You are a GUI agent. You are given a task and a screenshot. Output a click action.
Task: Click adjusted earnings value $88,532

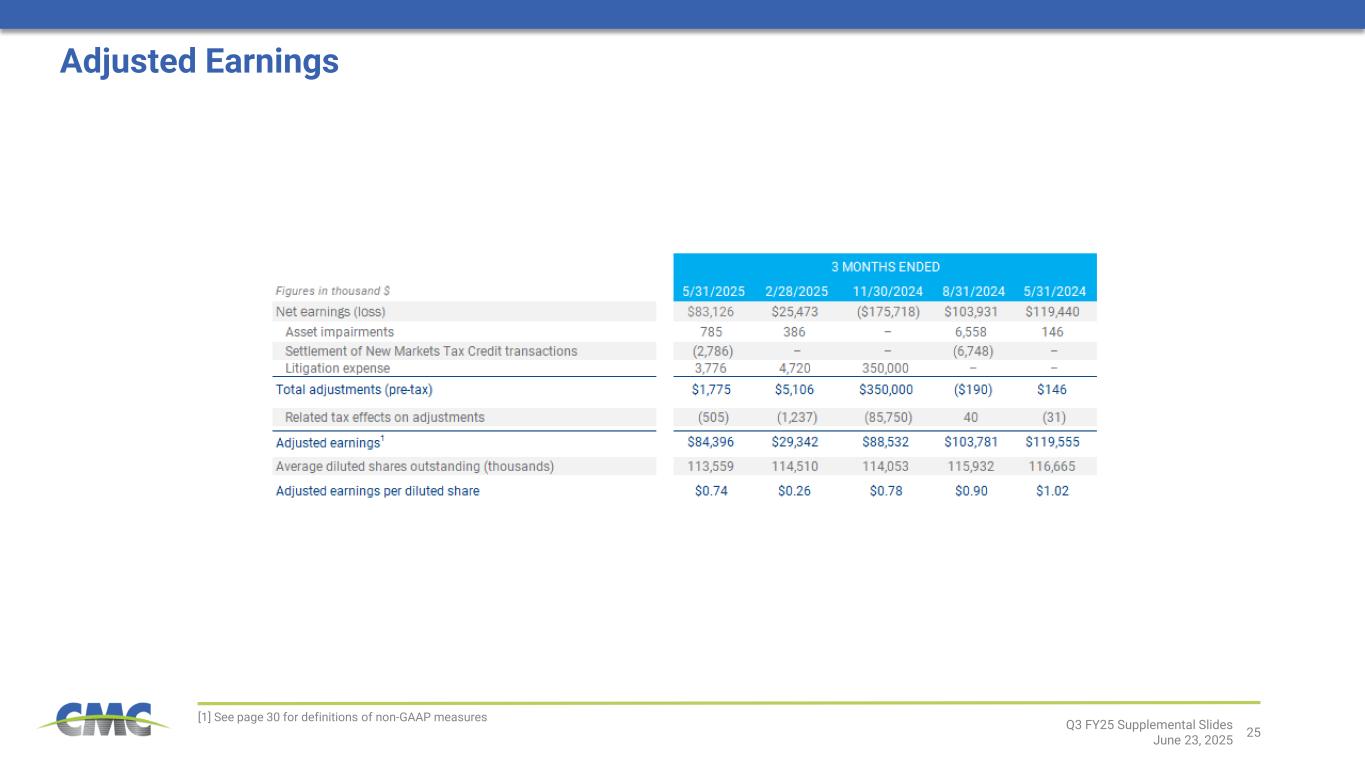[886, 442]
